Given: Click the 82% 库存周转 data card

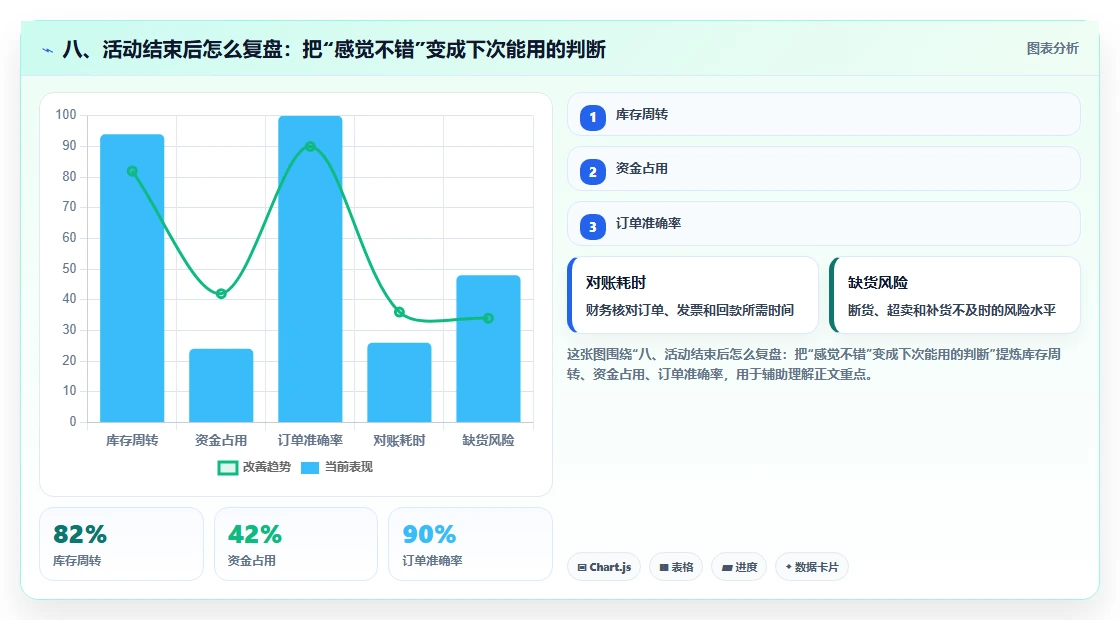Looking at the screenshot, I should 121,544.
